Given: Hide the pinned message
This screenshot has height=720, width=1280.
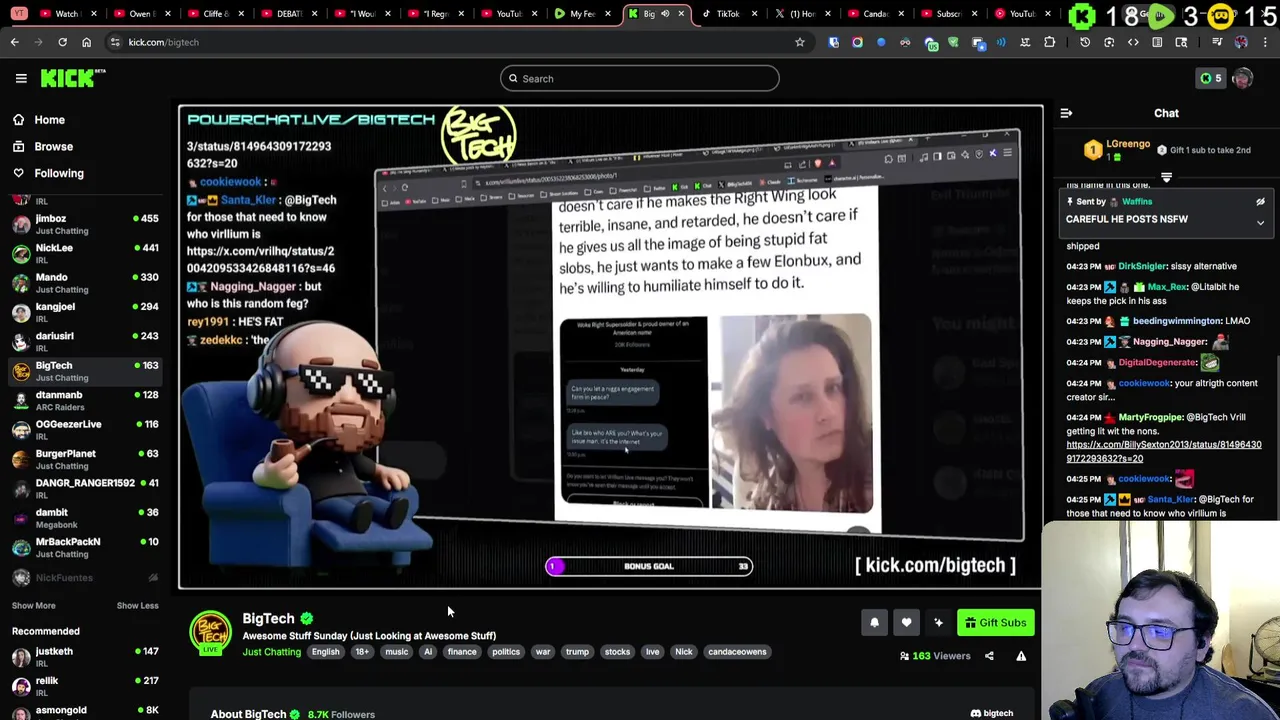Looking at the screenshot, I should click(1260, 202).
